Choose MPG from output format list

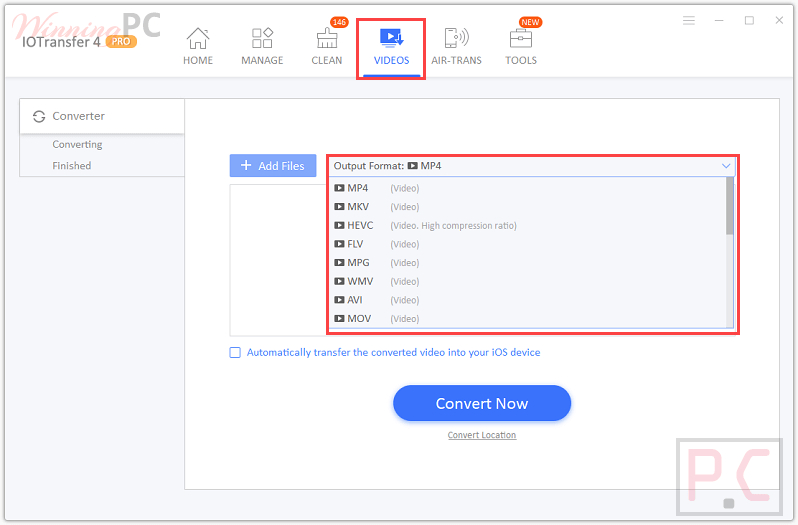(x=529, y=263)
